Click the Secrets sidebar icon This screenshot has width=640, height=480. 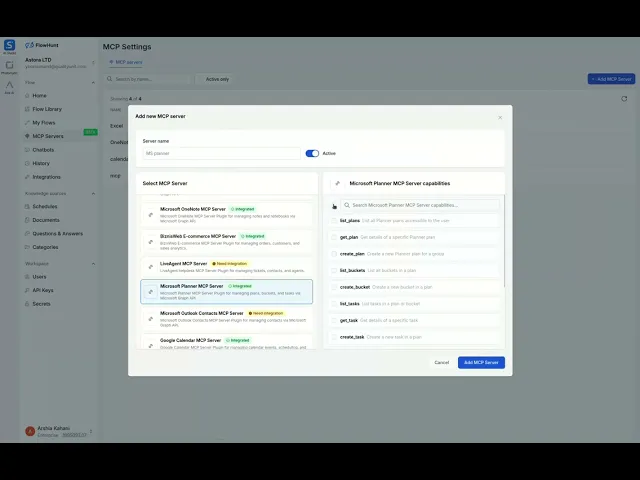(27, 304)
